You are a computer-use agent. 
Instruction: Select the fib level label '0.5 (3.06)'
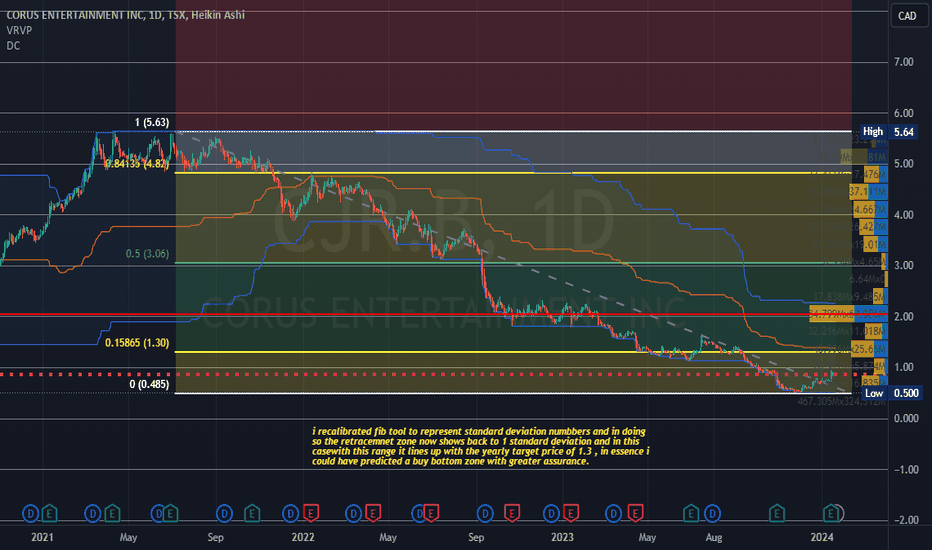147,254
